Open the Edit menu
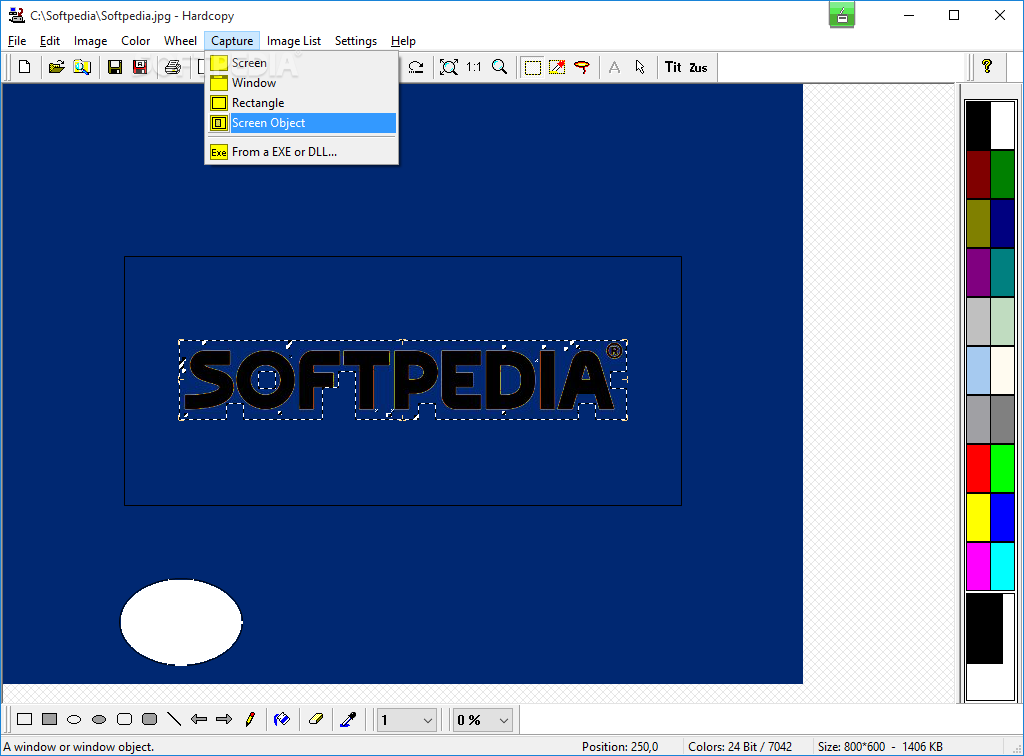Image resolution: width=1024 pixels, height=756 pixels. (x=50, y=41)
